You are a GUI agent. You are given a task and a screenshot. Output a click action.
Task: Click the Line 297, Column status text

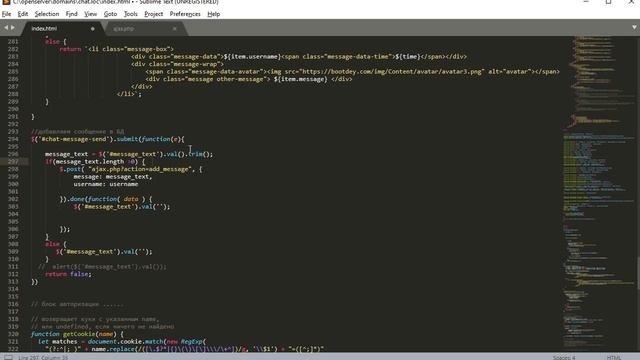point(43,358)
